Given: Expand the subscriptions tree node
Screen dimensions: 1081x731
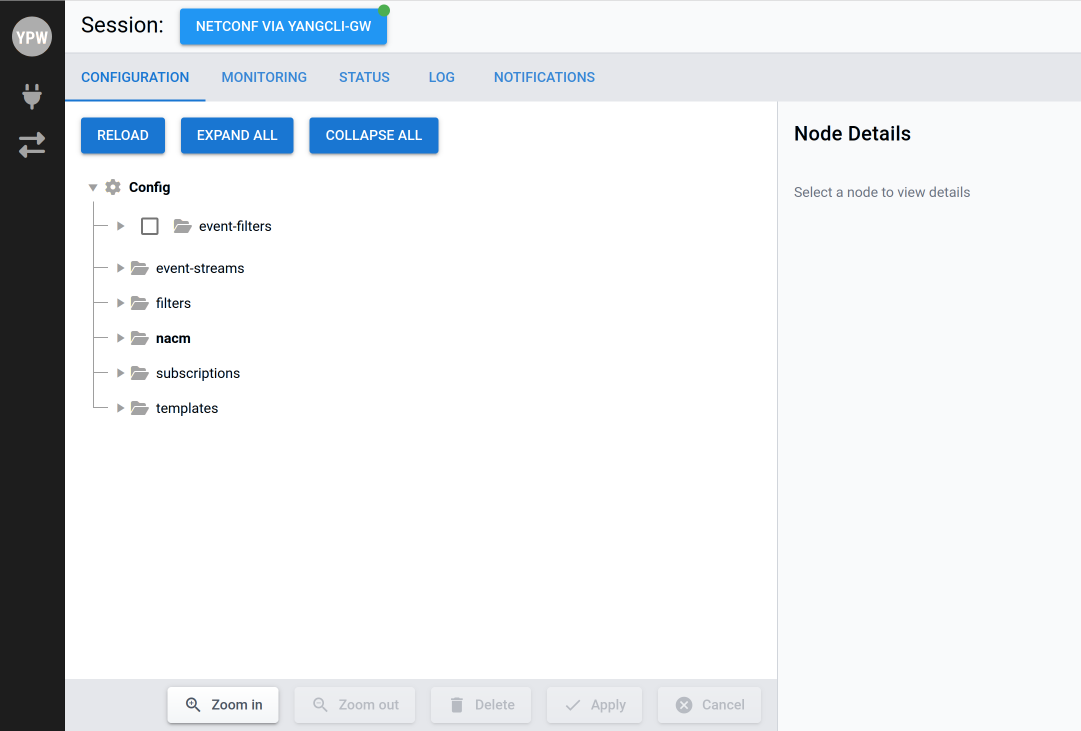Looking at the screenshot, I should [120, 373].
